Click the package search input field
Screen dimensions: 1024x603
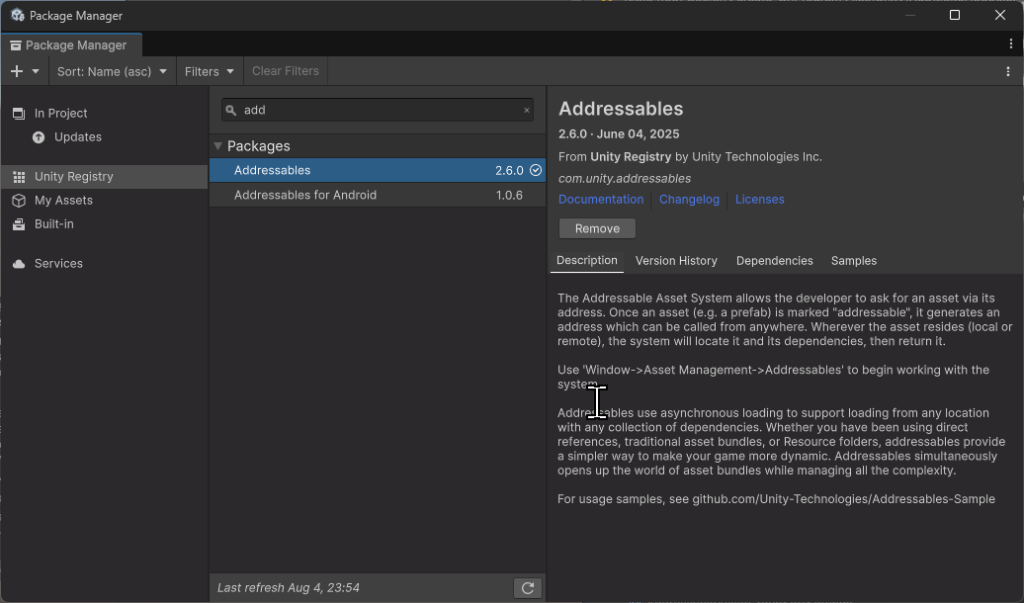click(380, 111)
